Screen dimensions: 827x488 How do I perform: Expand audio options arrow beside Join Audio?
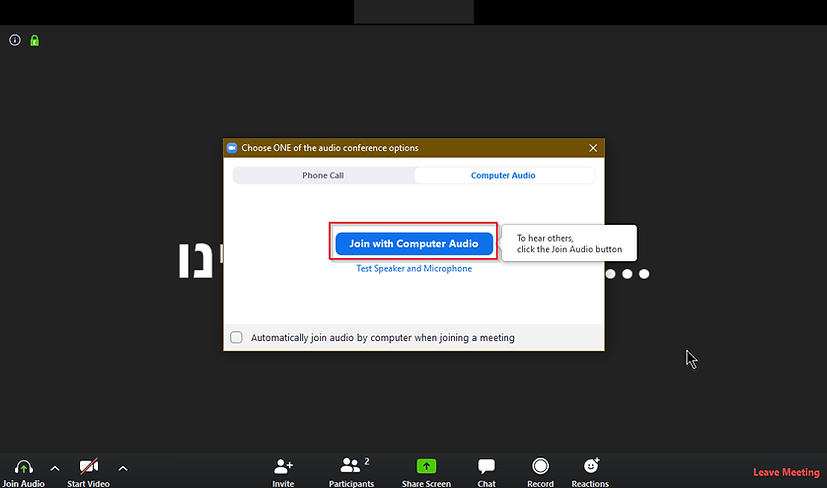pos(55,468)
